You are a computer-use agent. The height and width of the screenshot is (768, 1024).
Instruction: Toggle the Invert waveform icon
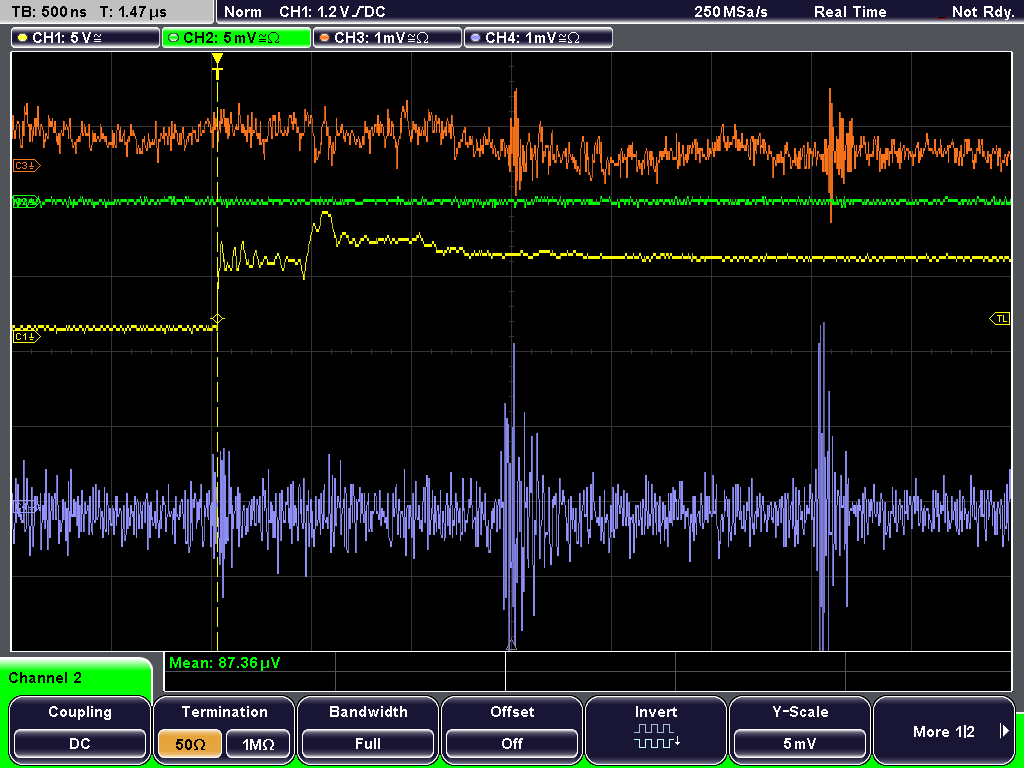(x=656, y=735)
